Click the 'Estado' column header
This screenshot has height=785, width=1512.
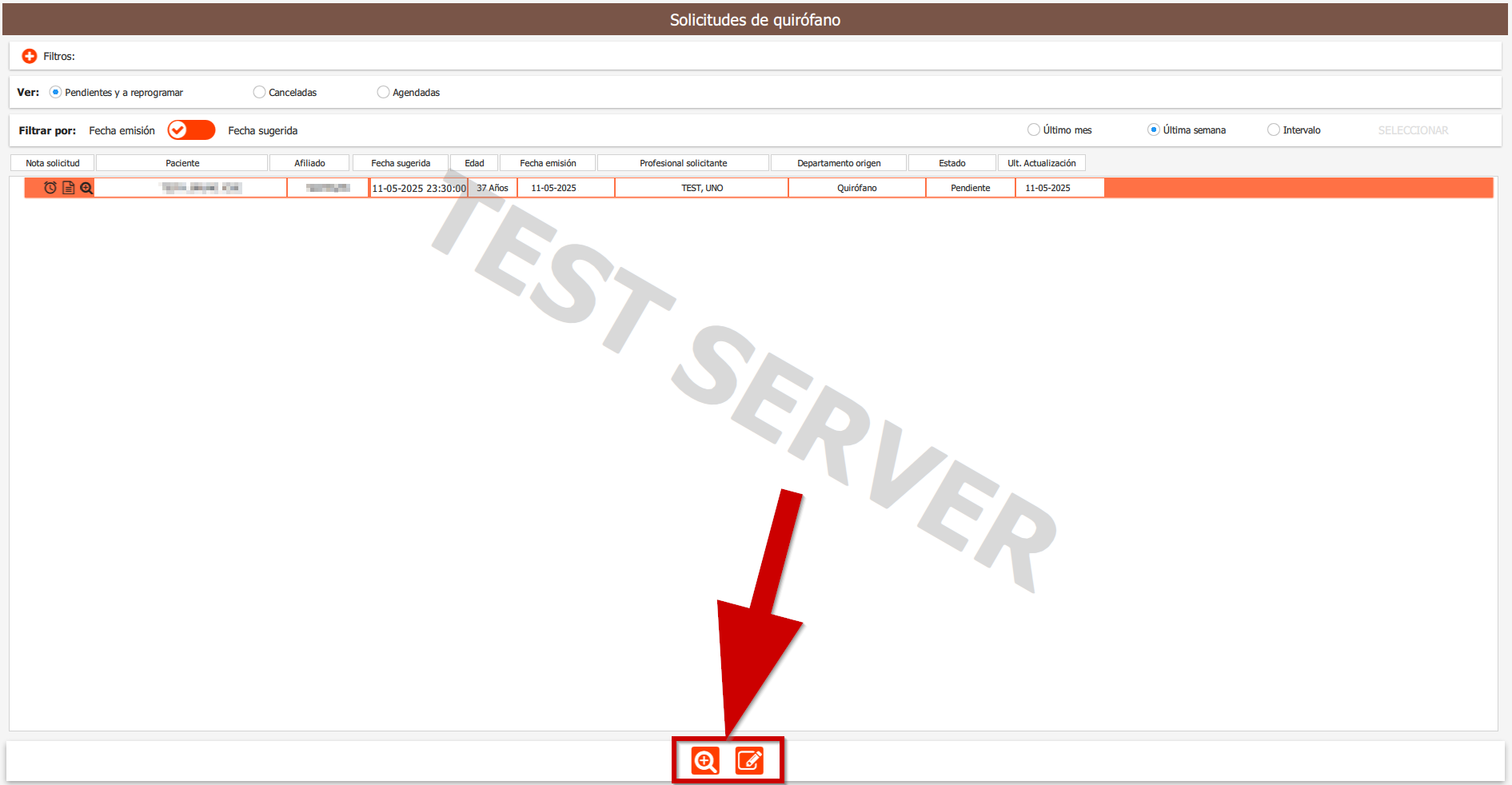point(951,163)
